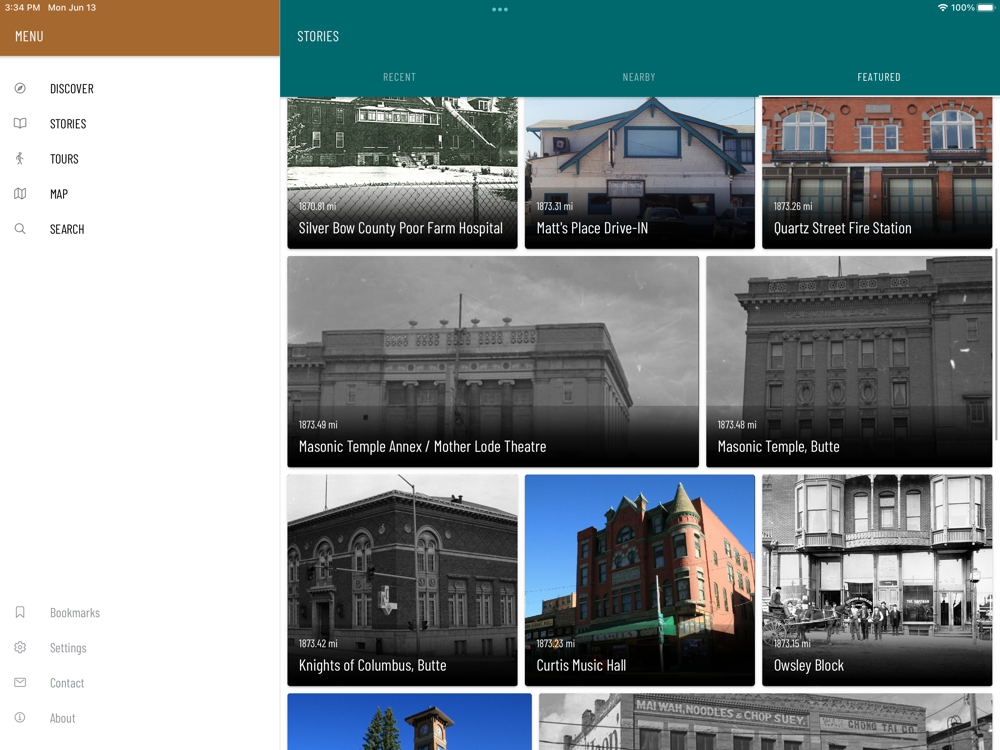
Task: Open the DISCOVER menu item
Action: click(x=71, y=89)
